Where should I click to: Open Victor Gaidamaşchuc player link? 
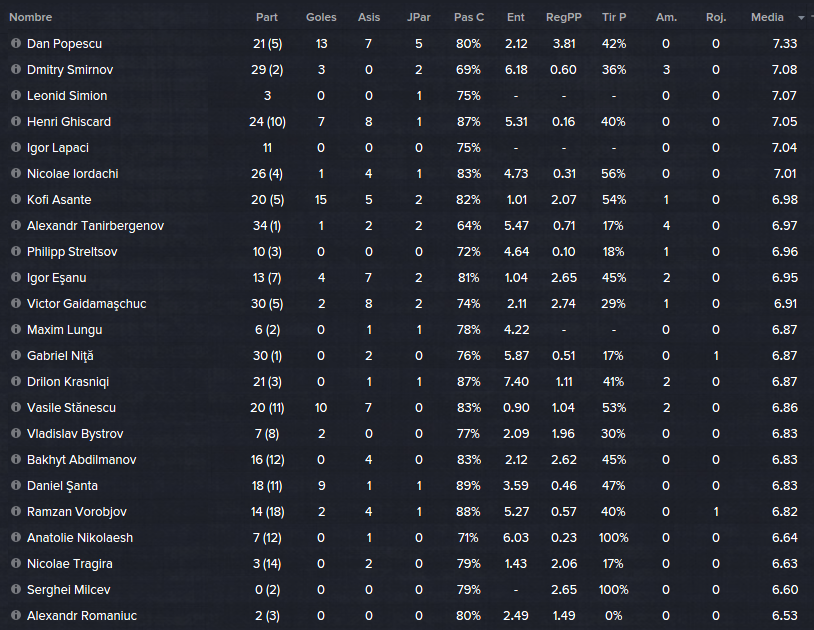pyautogui.click(x=87, y=304)
